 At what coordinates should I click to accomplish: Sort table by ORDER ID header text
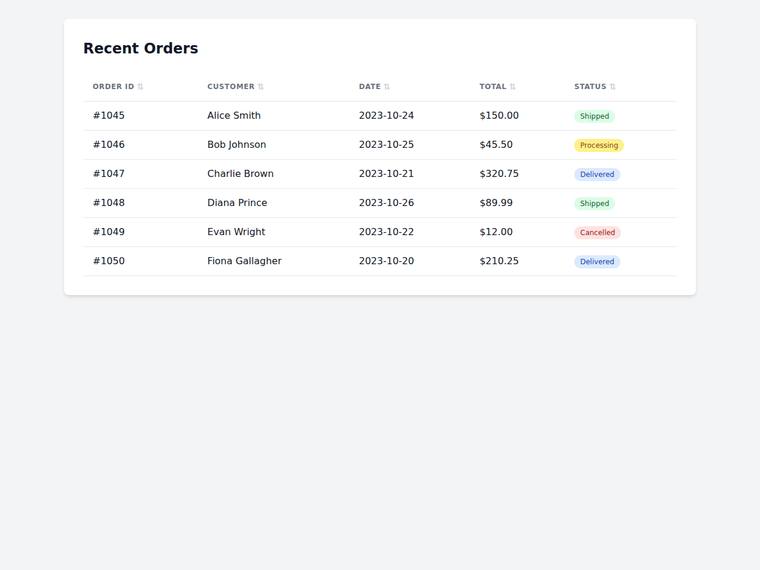click(113, 87)
